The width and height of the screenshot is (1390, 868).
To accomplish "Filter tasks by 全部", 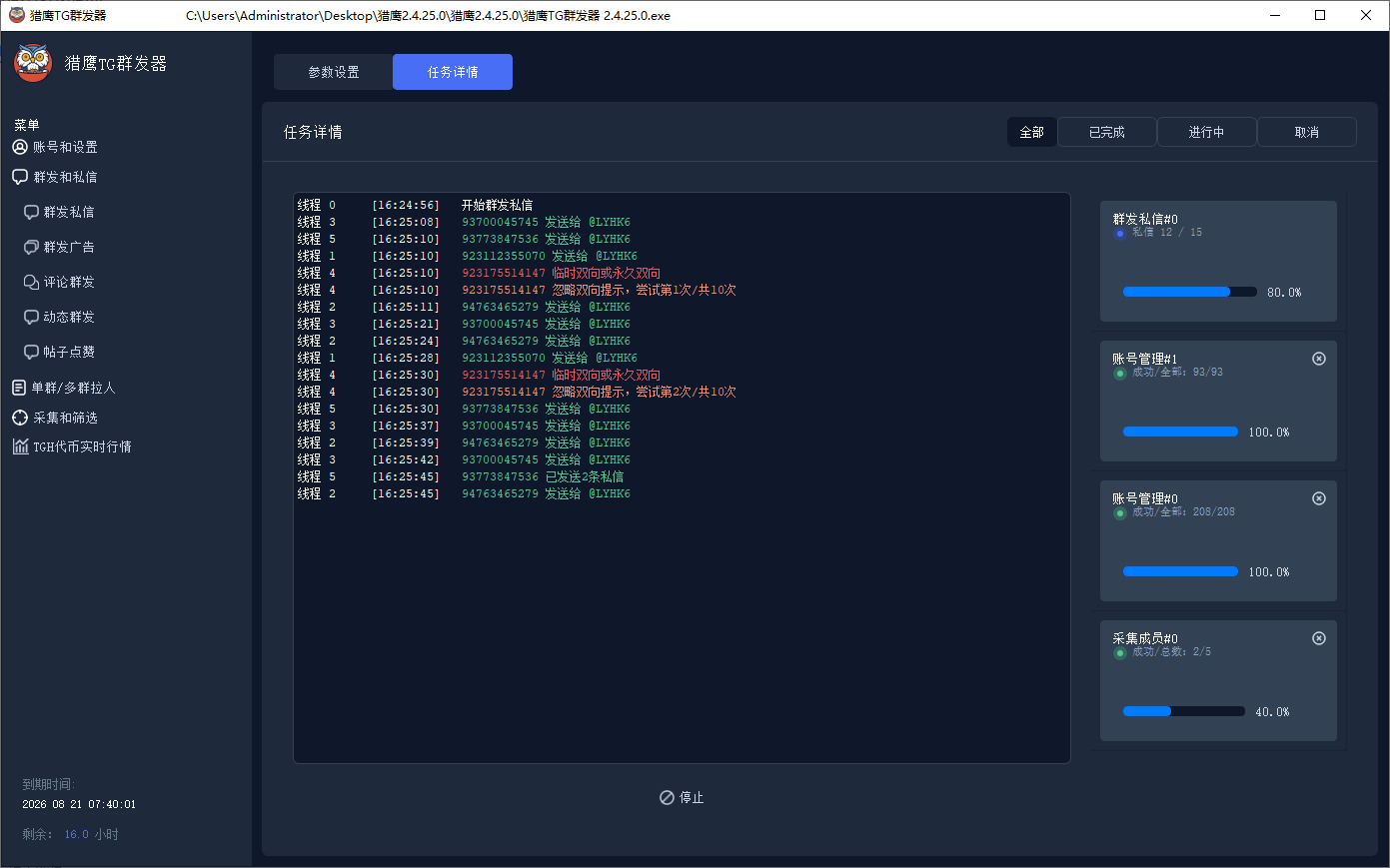I will [x=1032, y=132].
